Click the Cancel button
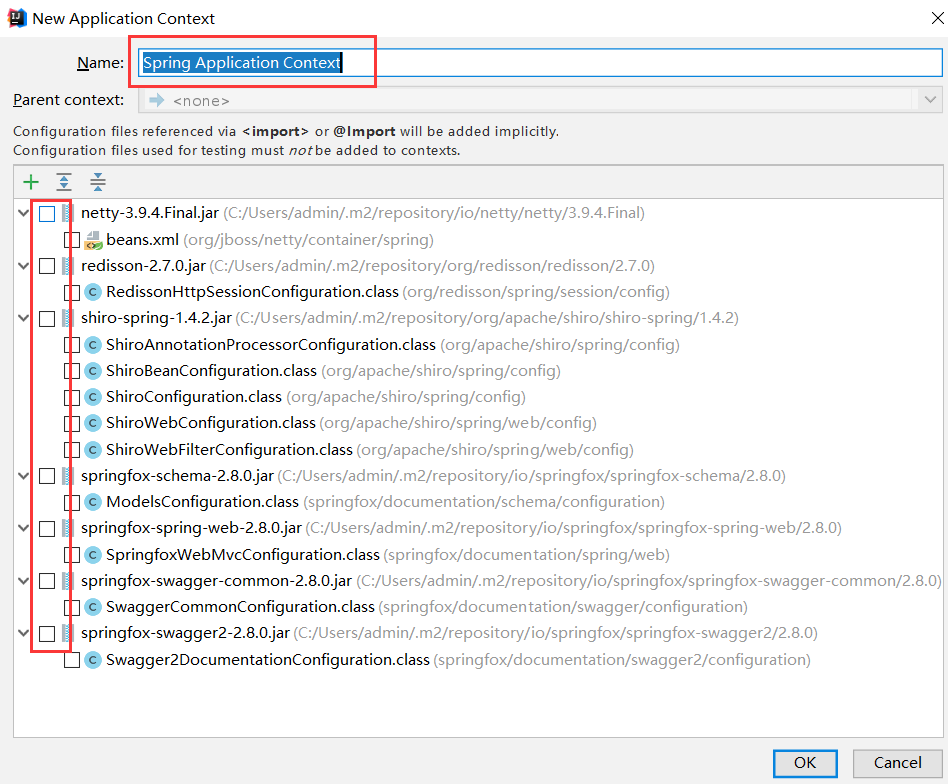948x784 pixels. coord(897,763)
